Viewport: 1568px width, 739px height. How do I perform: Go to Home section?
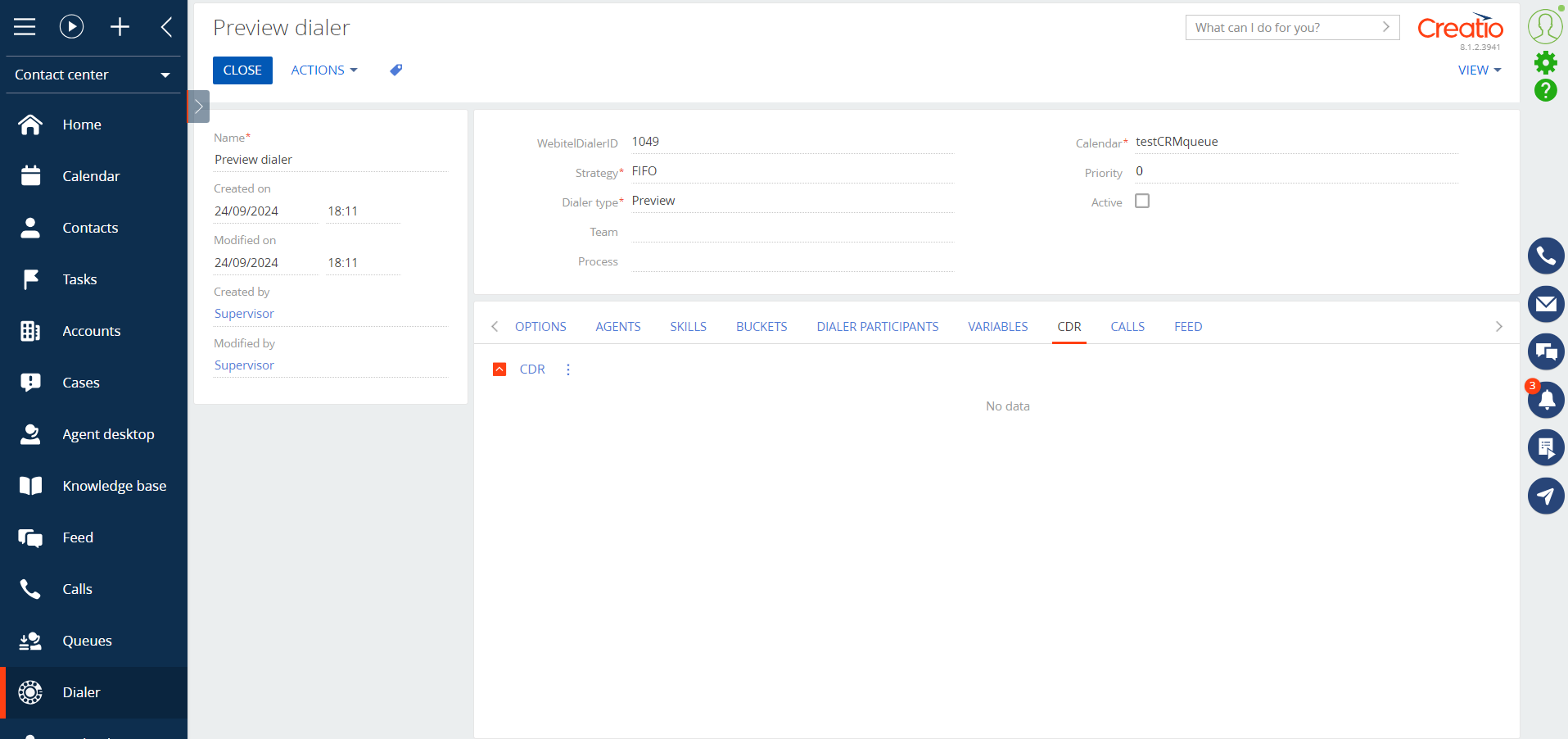(x=93, y=125)
